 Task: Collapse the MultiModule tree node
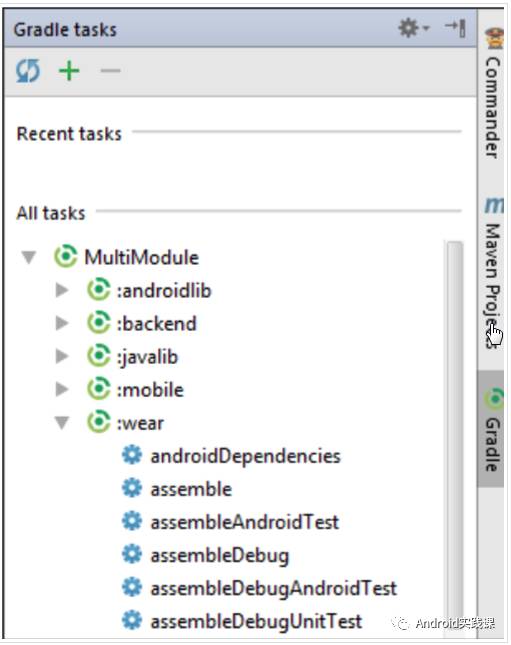[29, 258]
